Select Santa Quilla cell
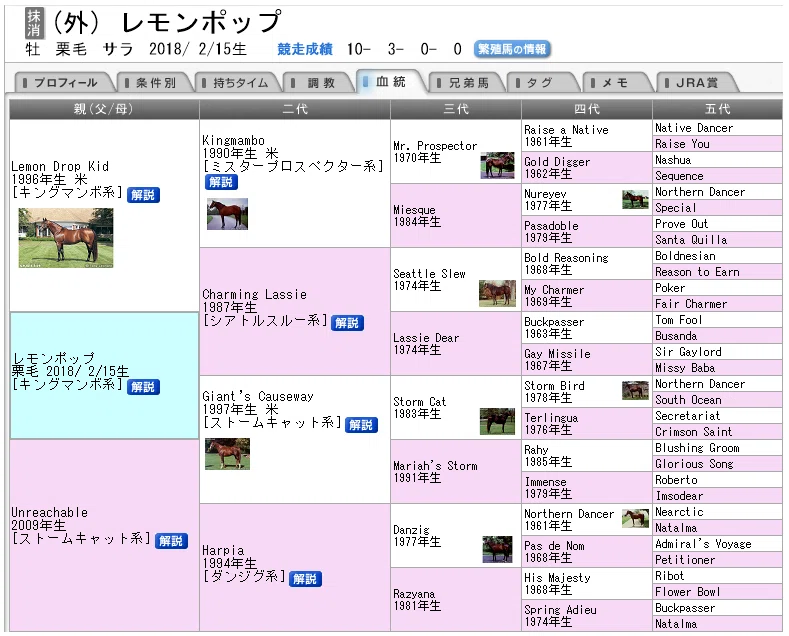The image size is (789, 636). (x=718, y=240)
